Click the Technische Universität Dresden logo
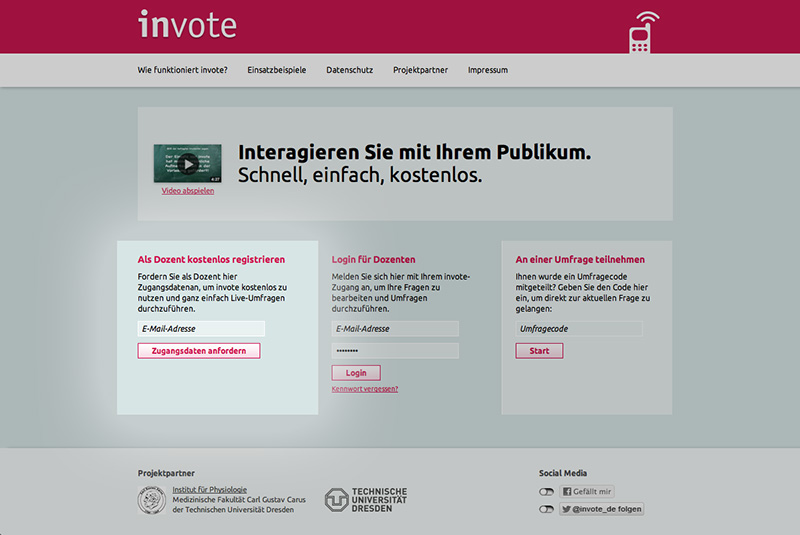The image size is (800, 535). (366, 500)
